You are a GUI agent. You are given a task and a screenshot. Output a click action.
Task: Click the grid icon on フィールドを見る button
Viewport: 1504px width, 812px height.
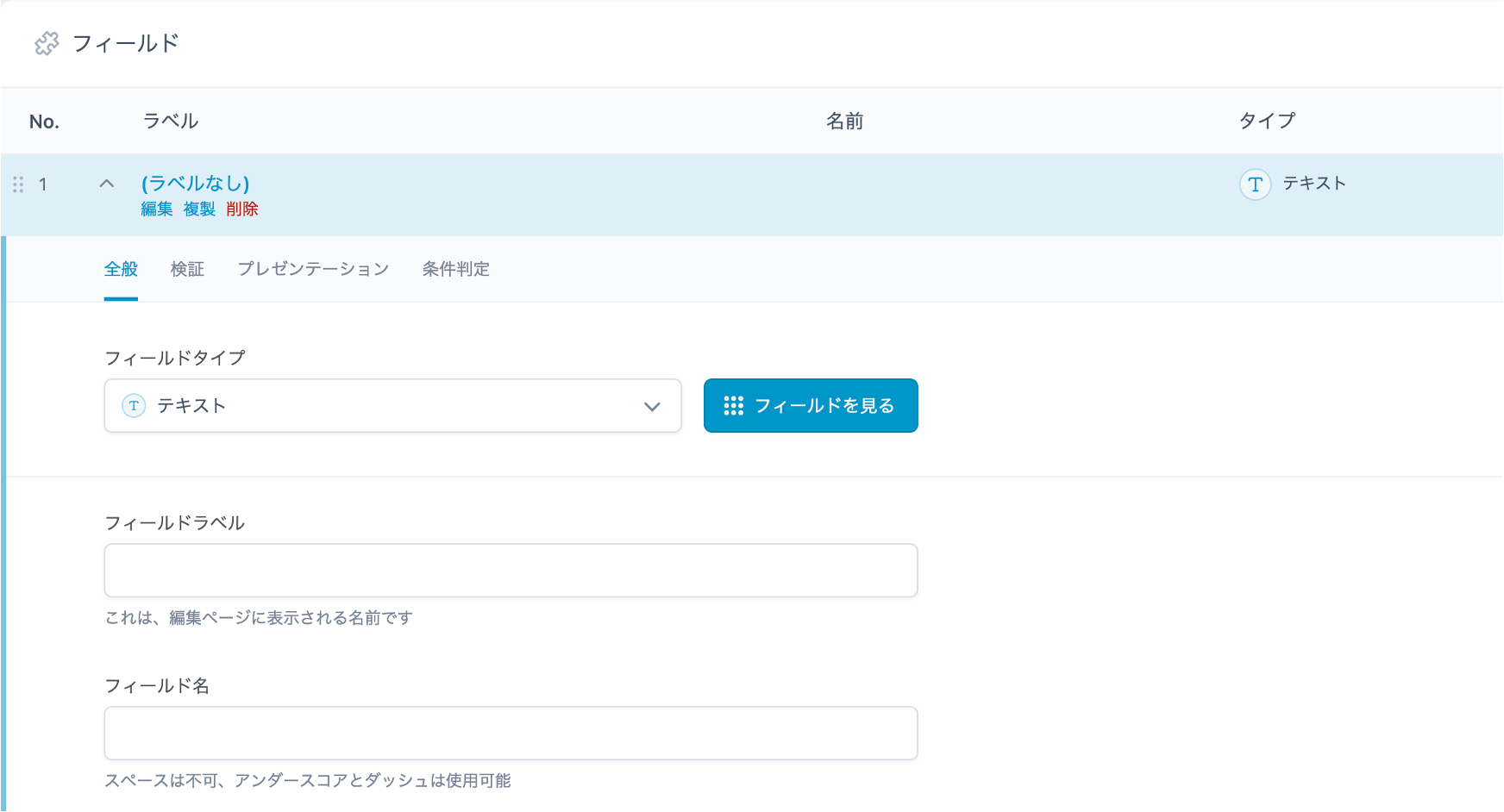click(x=733, y=406)
